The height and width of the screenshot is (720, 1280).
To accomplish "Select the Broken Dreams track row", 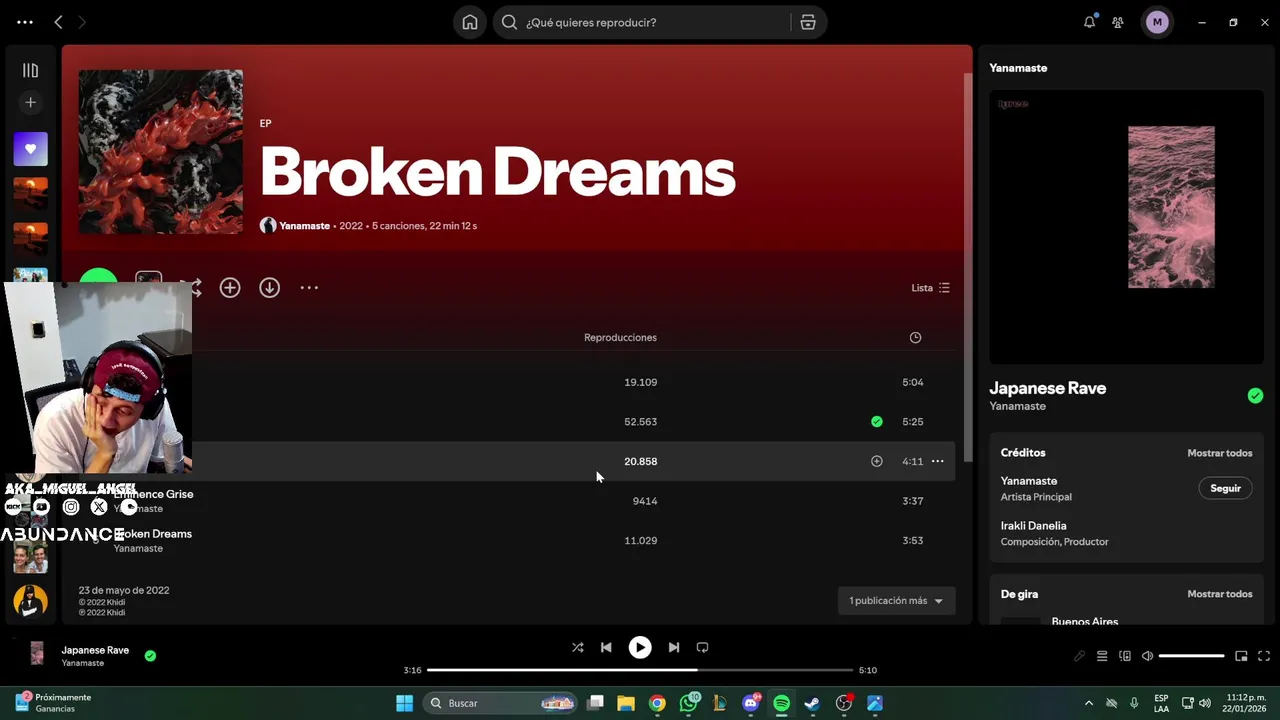I will tap(515, 540).
